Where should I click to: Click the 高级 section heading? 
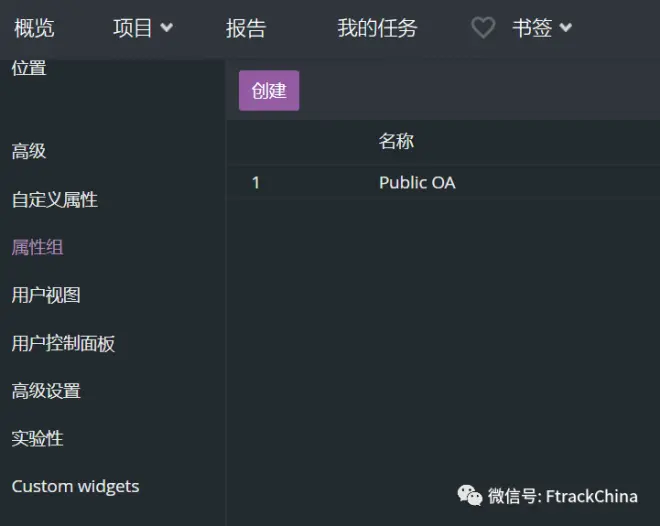click(29, 151)
